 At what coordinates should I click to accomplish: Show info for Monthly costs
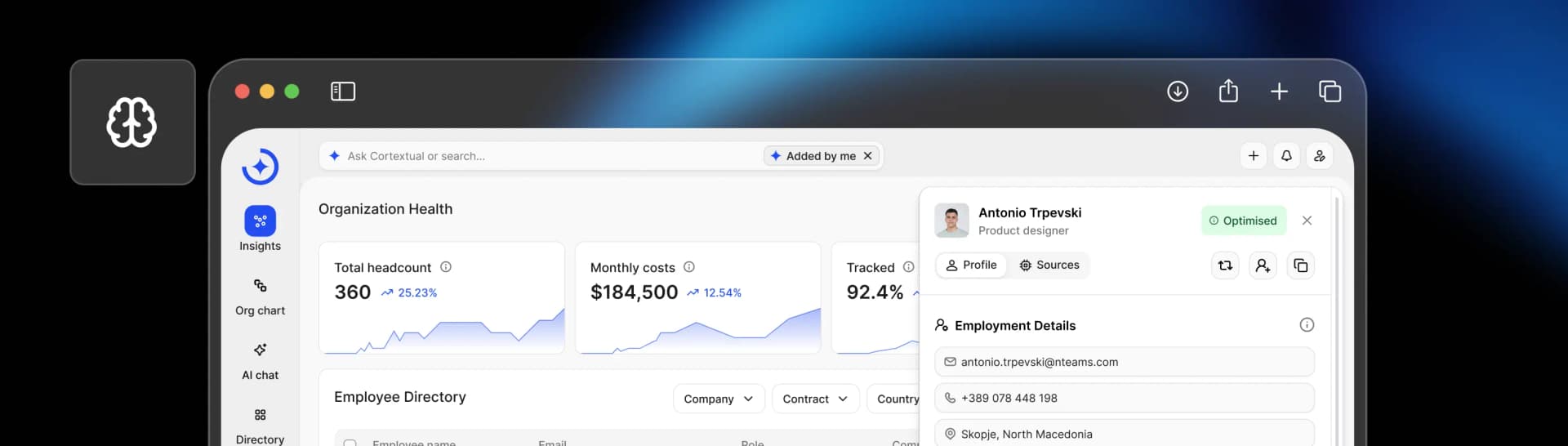tap(689, 267)
